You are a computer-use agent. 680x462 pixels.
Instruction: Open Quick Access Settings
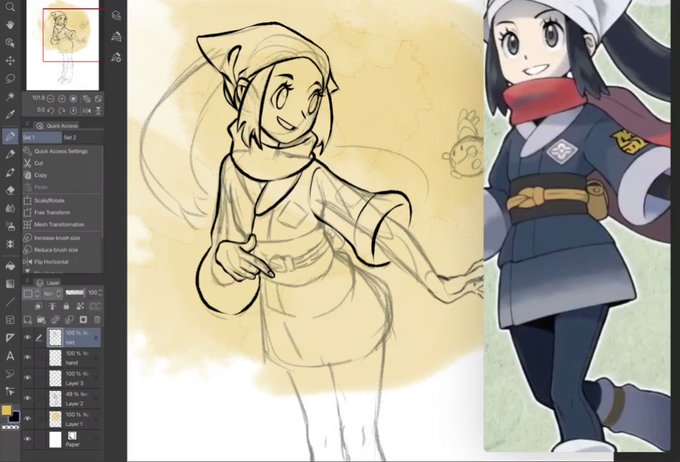pyautogui.click(x=61, y=151)
